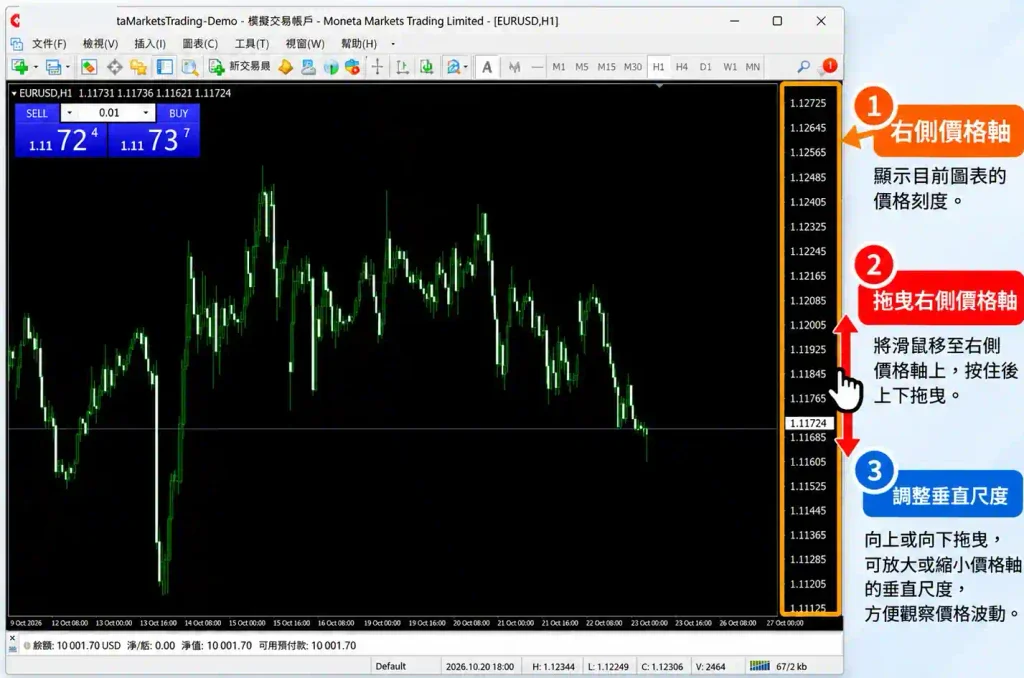Open the indicators list dropdown arrow in toolbar
Screen dimensions: 1024x678
[466, 67]
